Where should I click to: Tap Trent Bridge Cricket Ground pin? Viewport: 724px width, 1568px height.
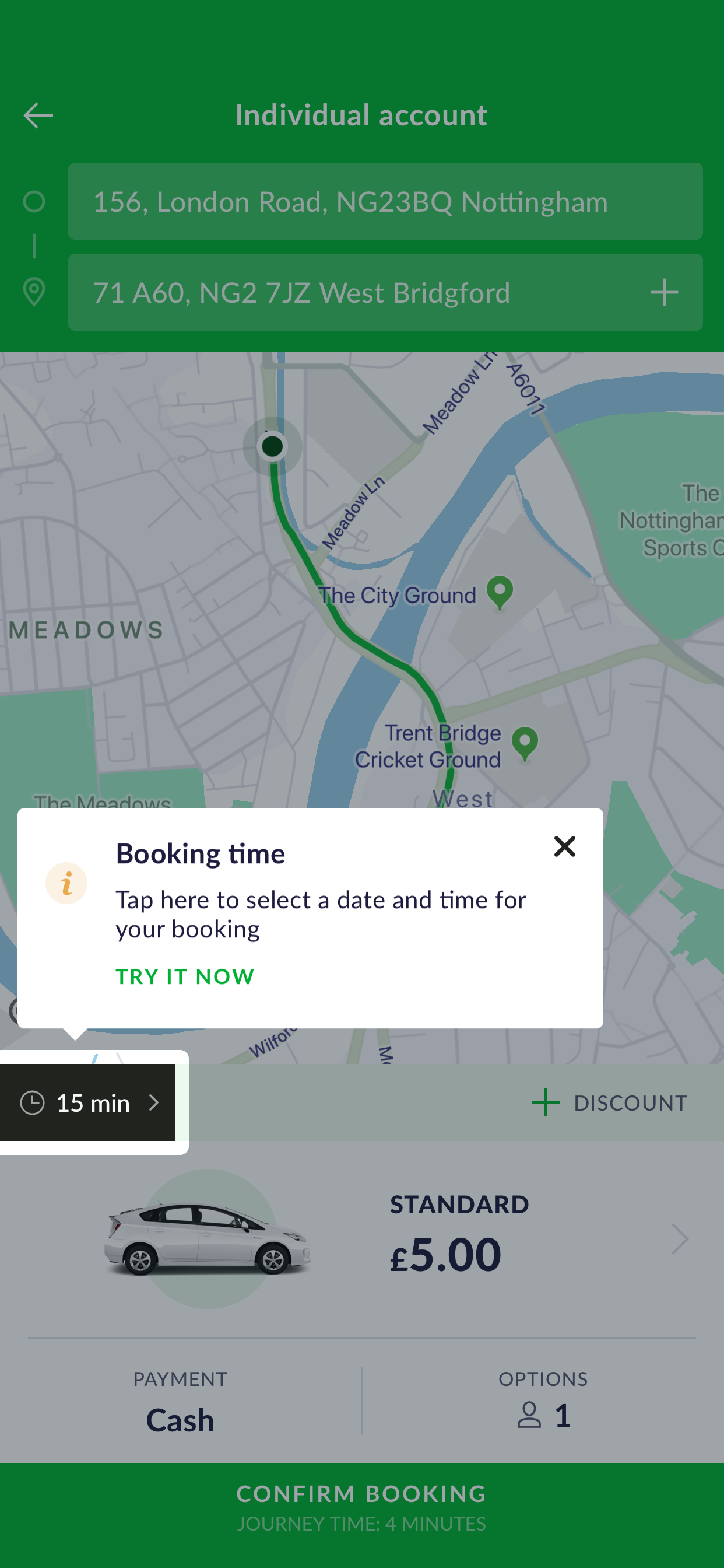(x=525, y=743)
